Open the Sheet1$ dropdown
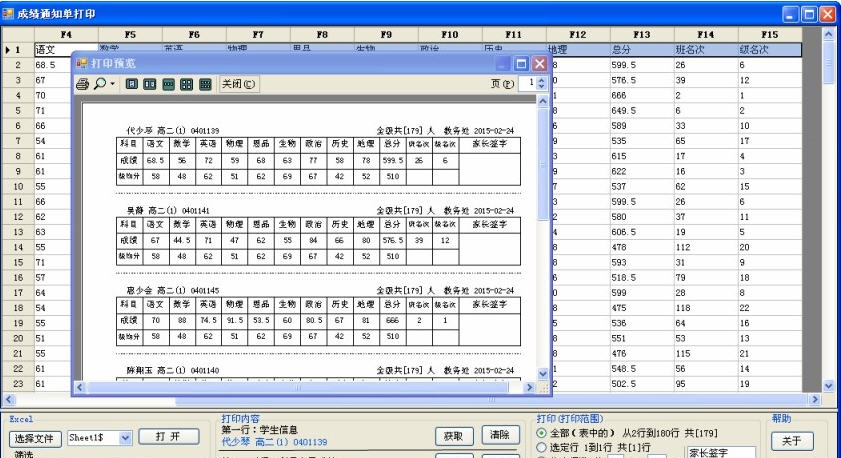Screen dimensions: 841x458 coord(126,438)
